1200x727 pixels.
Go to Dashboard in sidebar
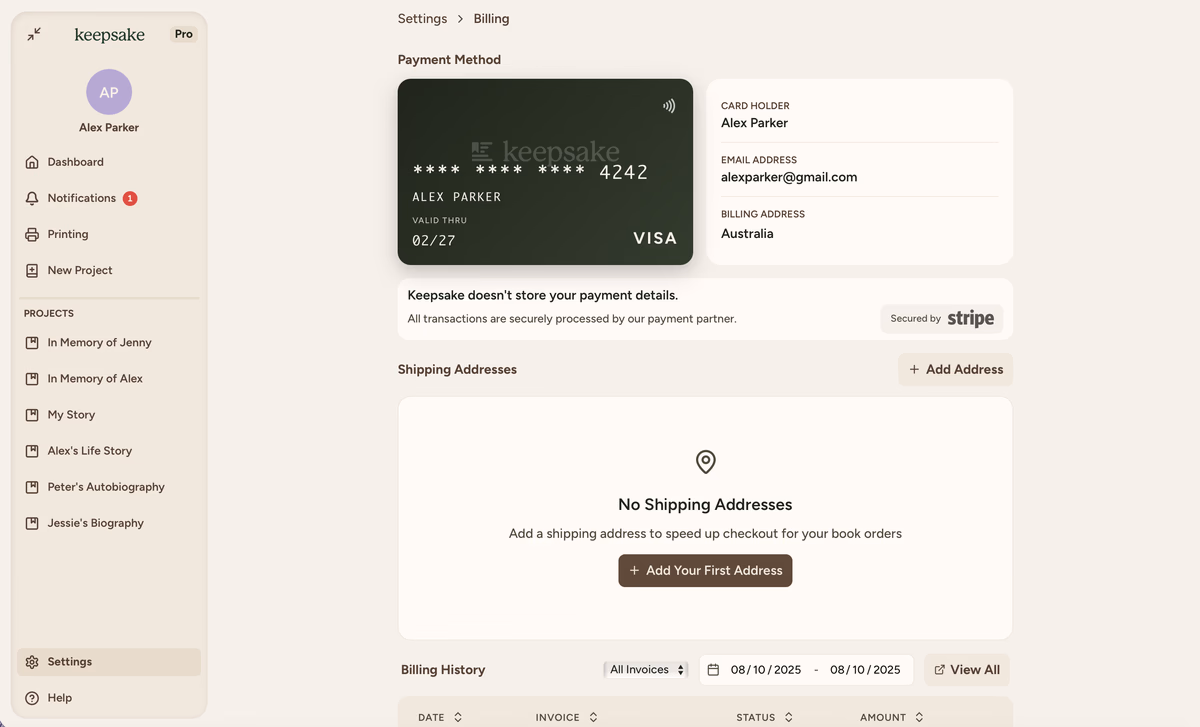click(75, 162)
